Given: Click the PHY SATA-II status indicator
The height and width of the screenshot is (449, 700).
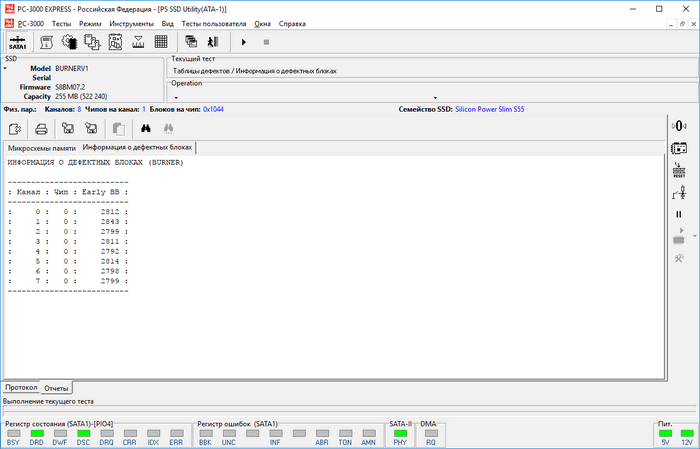Looking at the screenshot, I should pyautogui.click(x=400, y=433).
